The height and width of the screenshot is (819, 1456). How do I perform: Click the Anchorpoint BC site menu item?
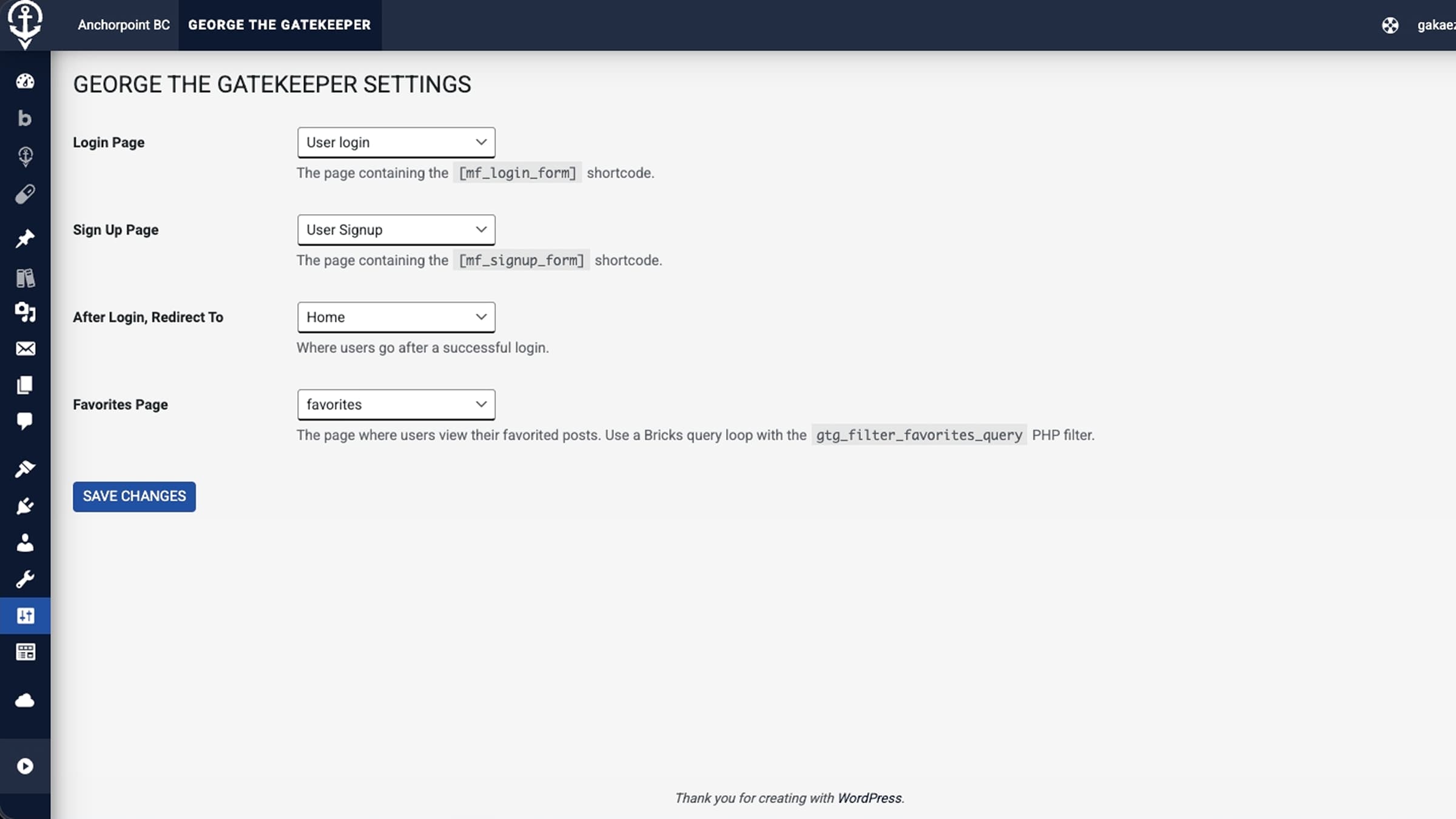tap(124, 25)
